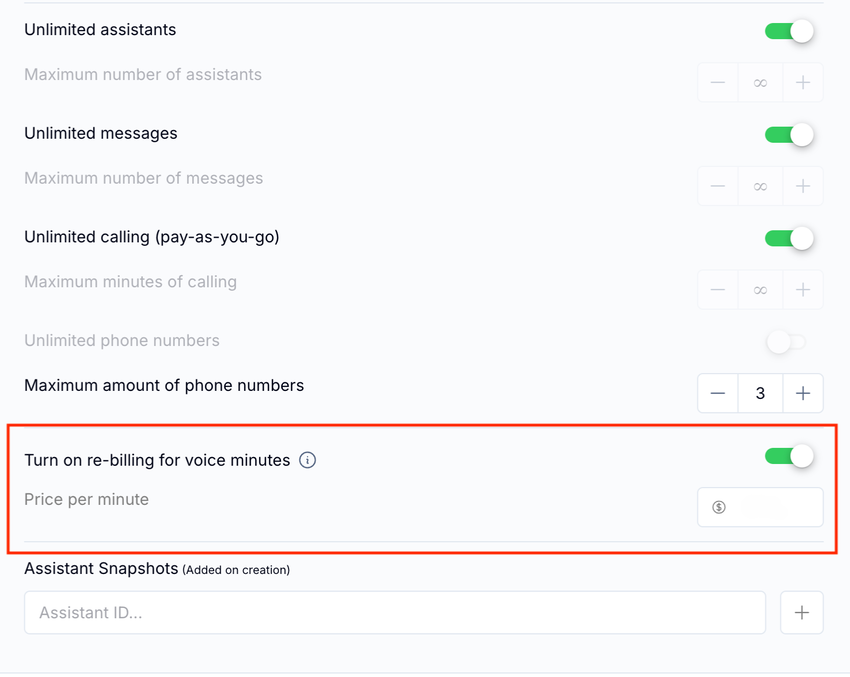Increase maximum amount of phone numbers
The height and width of the screenshot is (677, 850).
(x=803, y=394)
